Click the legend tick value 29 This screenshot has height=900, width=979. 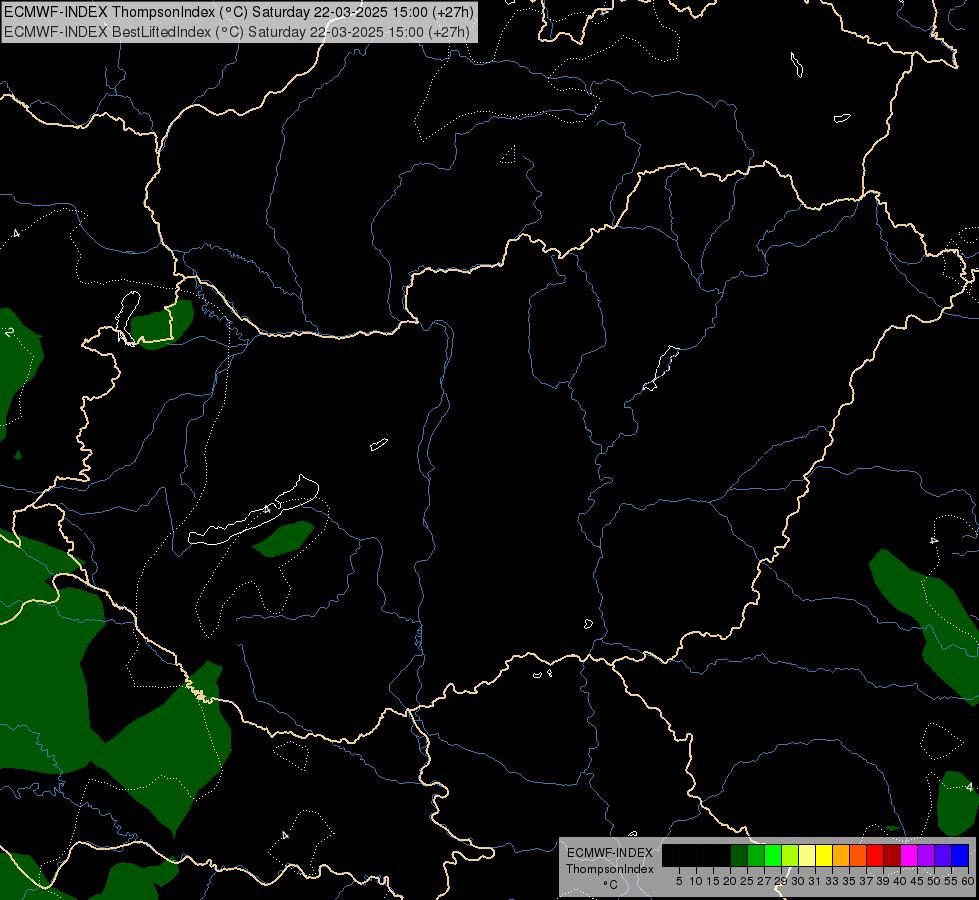click(781, 881)
